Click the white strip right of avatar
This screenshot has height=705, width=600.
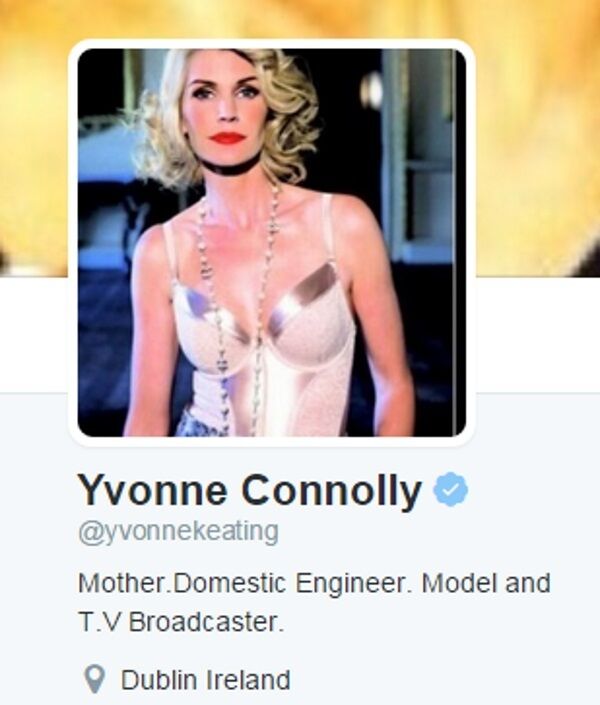point(538,334)
